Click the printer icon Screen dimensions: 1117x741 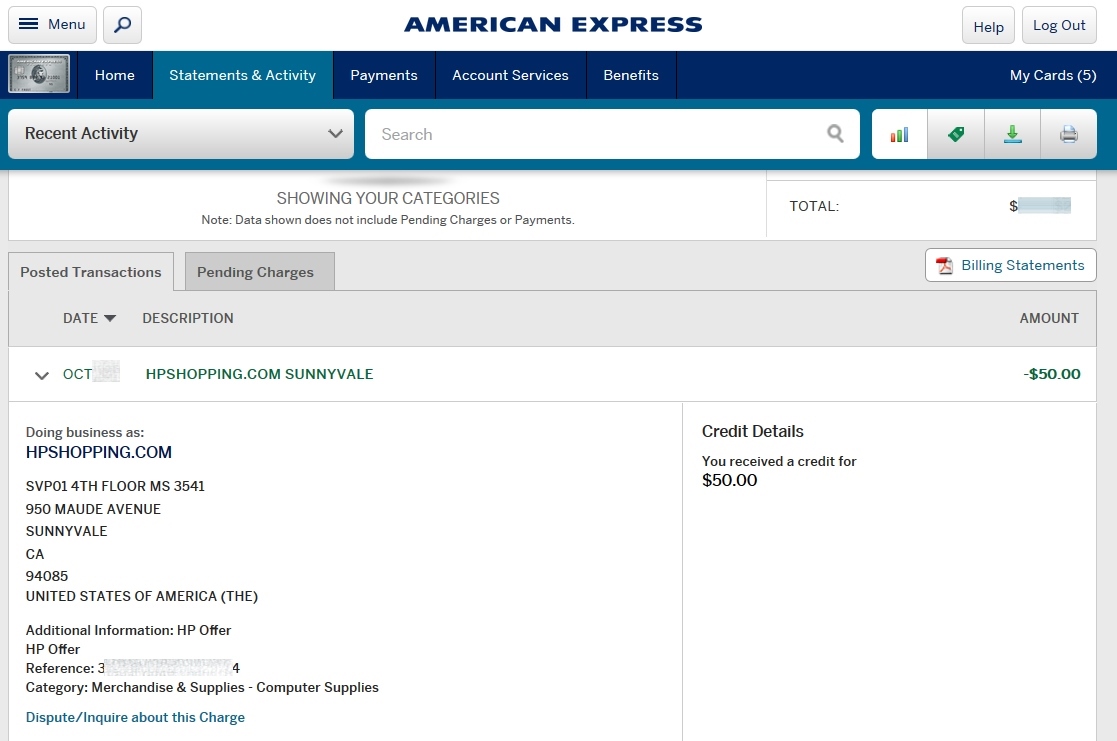coord(1068,134)
